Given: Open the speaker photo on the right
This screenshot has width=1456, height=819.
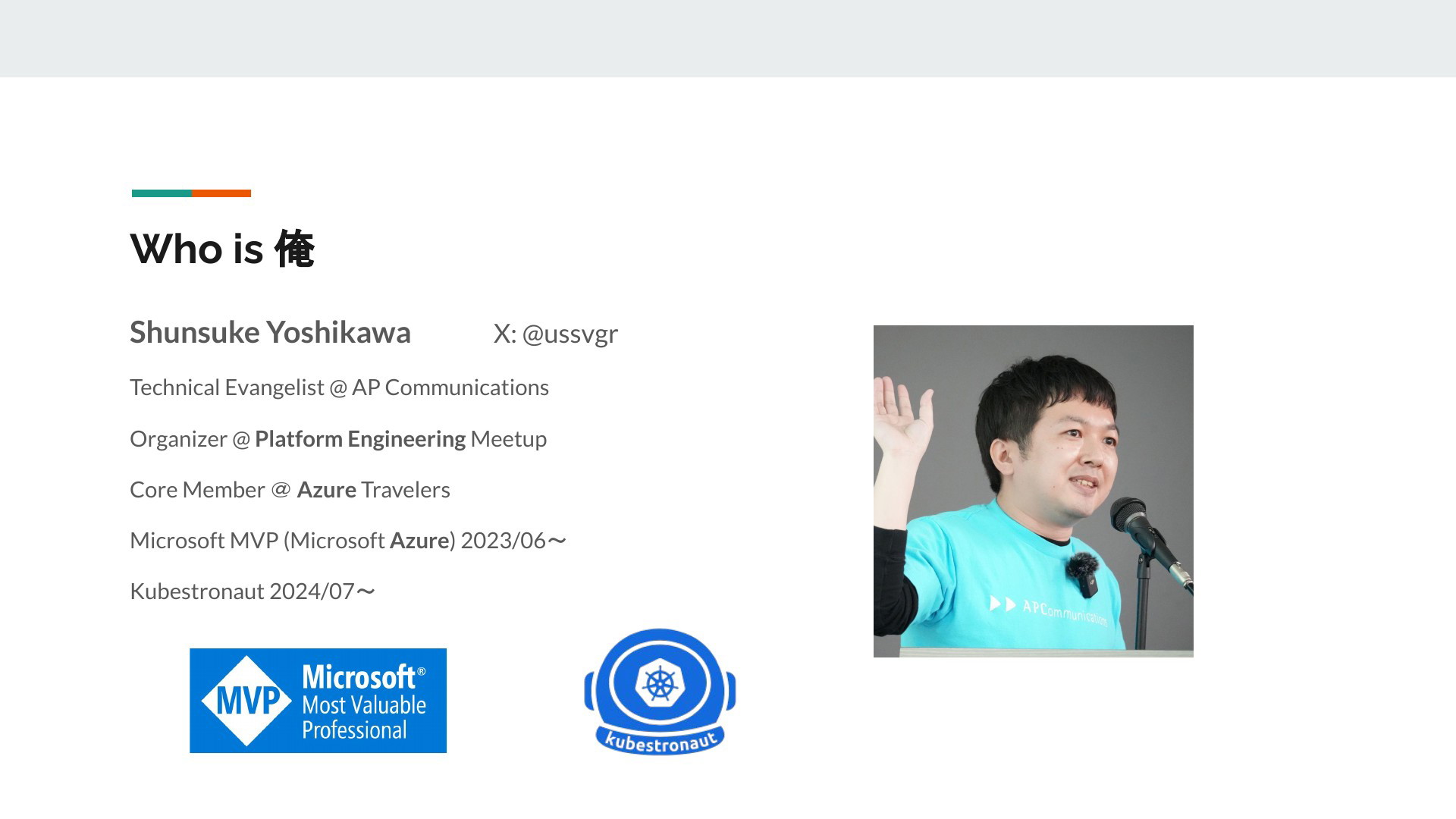Looking at the screenshot, I should (x=1033, y=491).
